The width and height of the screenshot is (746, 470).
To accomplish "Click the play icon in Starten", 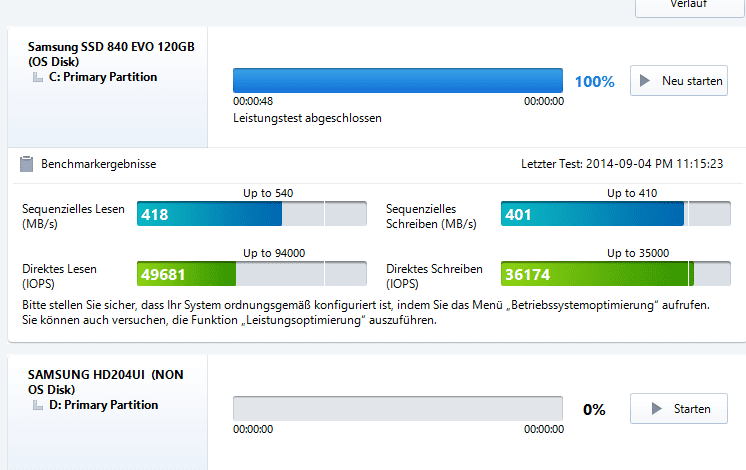I will [x=657, y=409].
